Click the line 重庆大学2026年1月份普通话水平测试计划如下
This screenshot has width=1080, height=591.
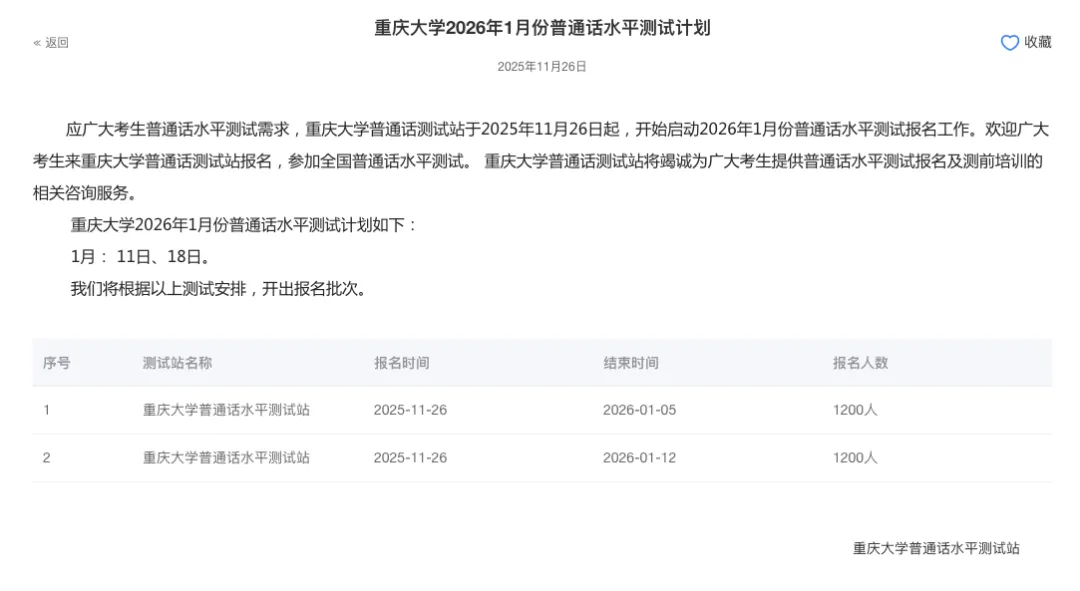243,225
